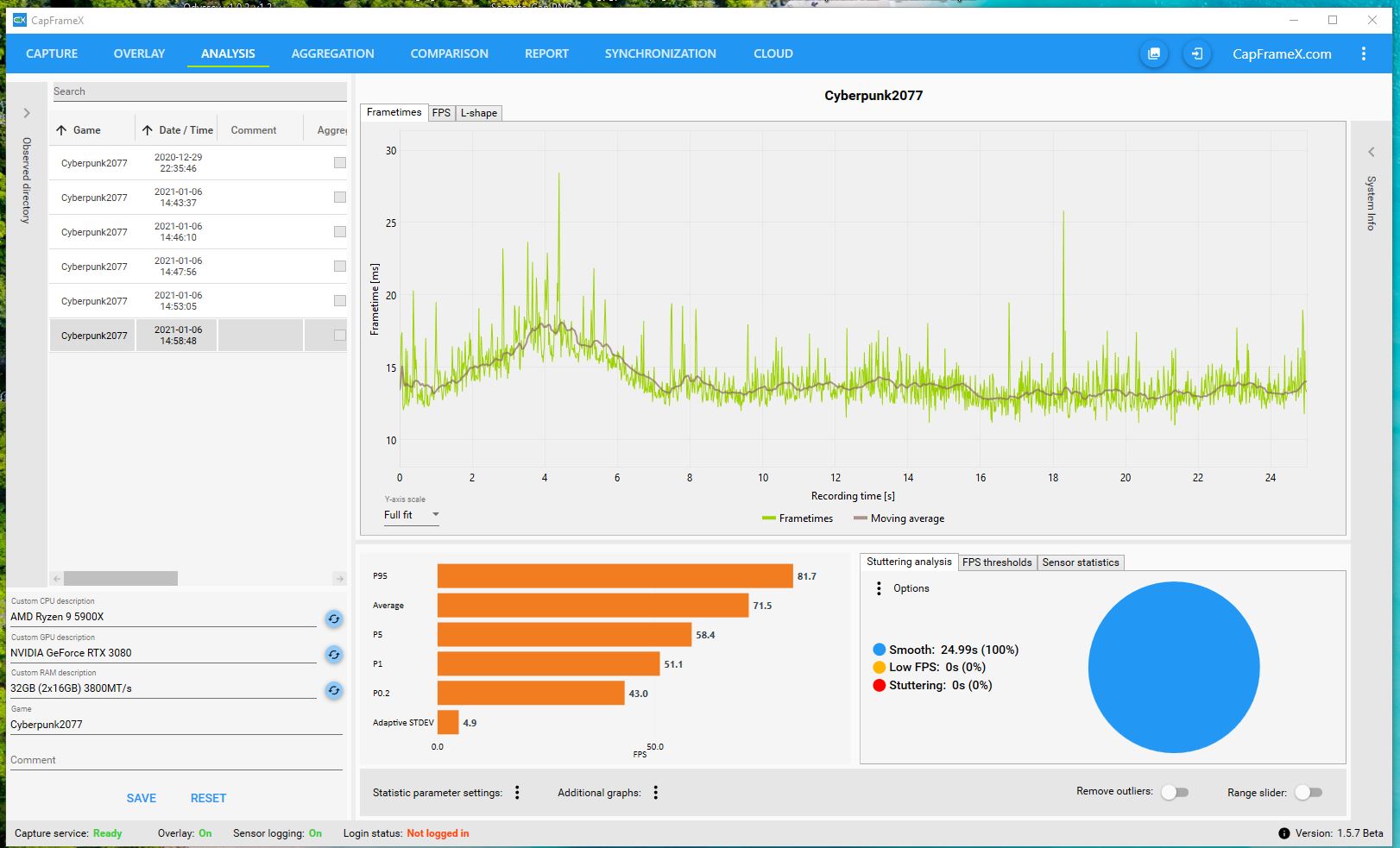Screen dimensions: 1400x848
Task: Click the blue Smooth color swatch
Action: click(x=880, y=650)
